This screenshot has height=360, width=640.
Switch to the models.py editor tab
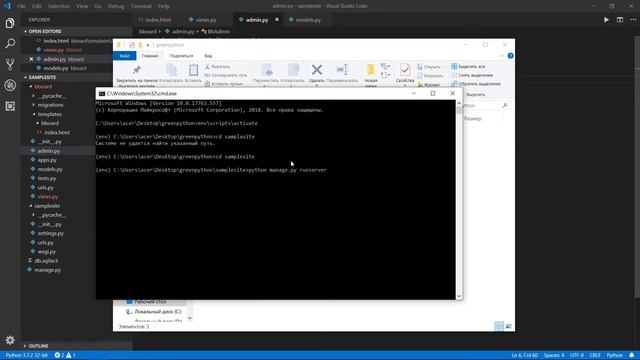pyautogui.click(x=308, y=20)
